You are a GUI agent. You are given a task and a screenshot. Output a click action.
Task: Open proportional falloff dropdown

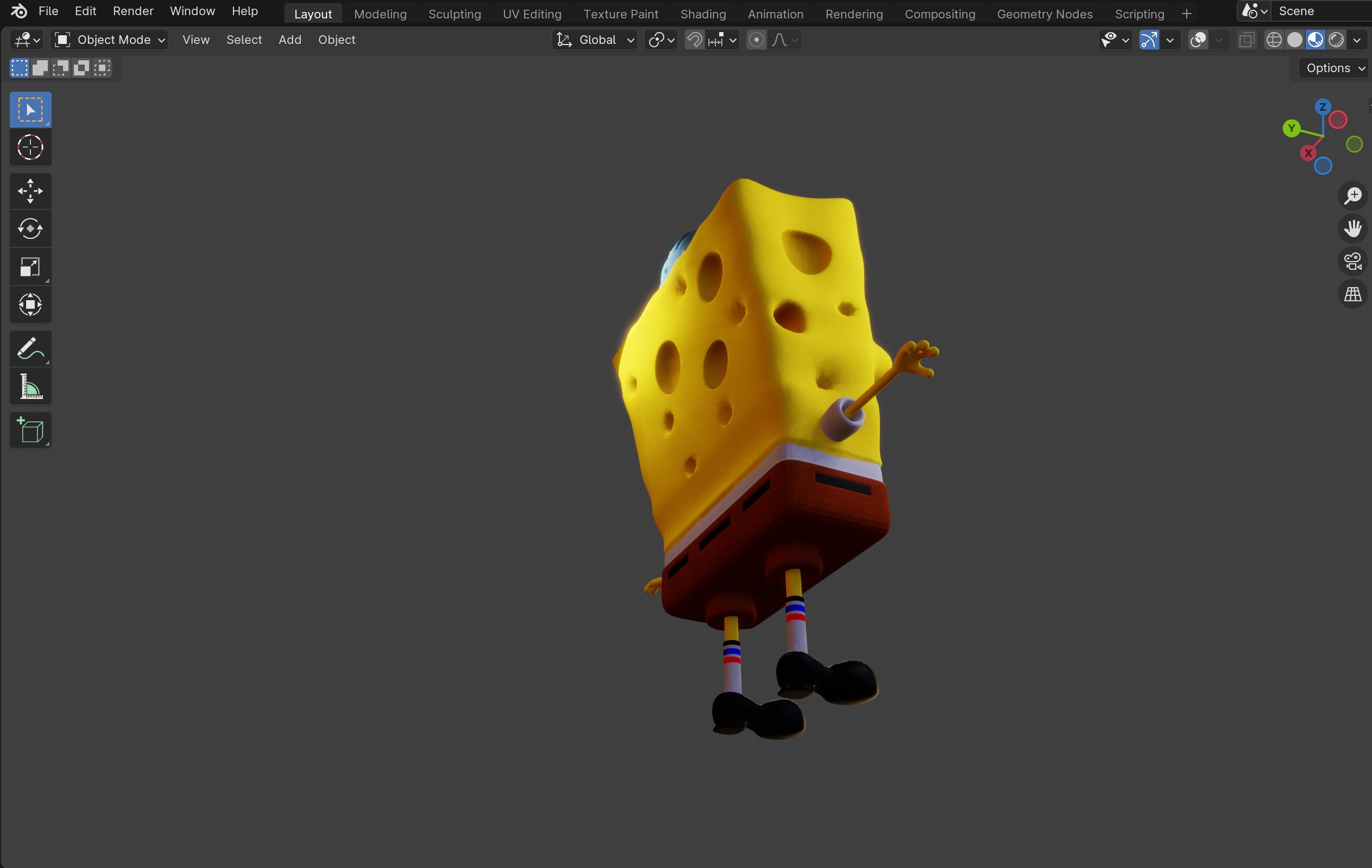[784, 40]
